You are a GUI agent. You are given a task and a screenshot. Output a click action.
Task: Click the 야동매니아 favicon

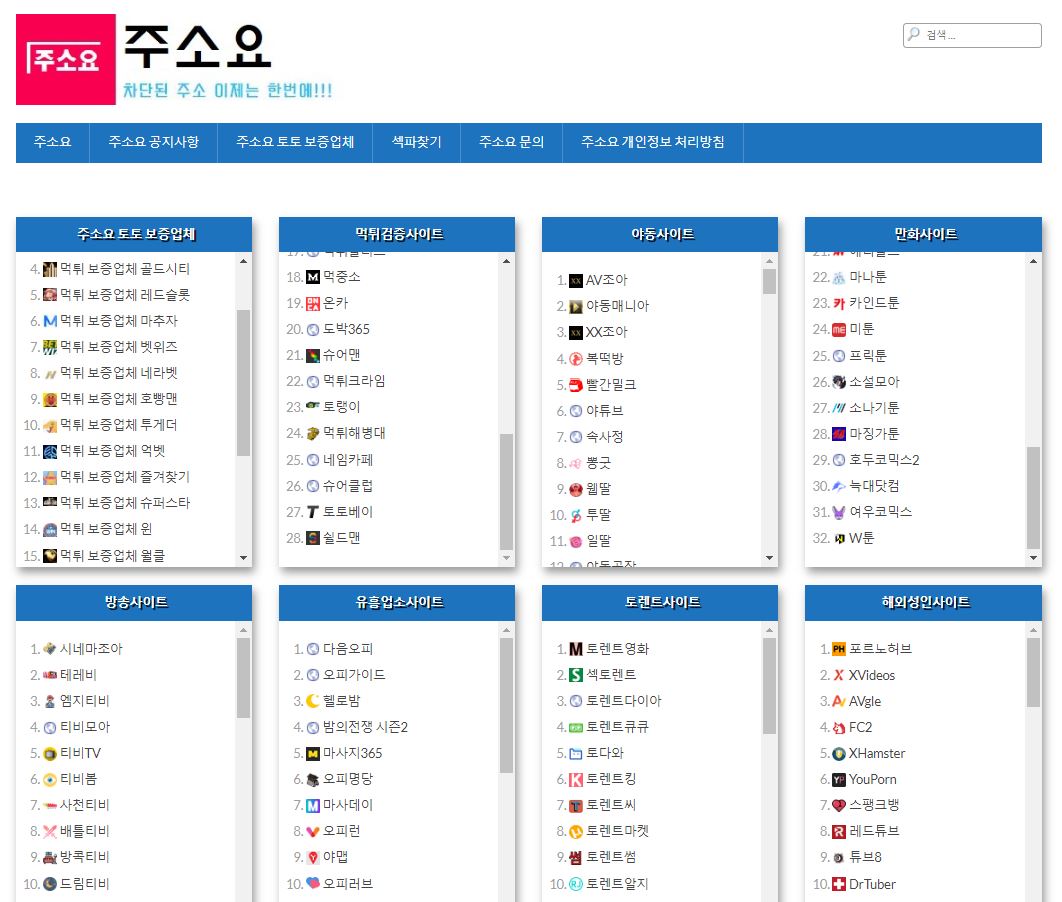[x=576, y=307]
